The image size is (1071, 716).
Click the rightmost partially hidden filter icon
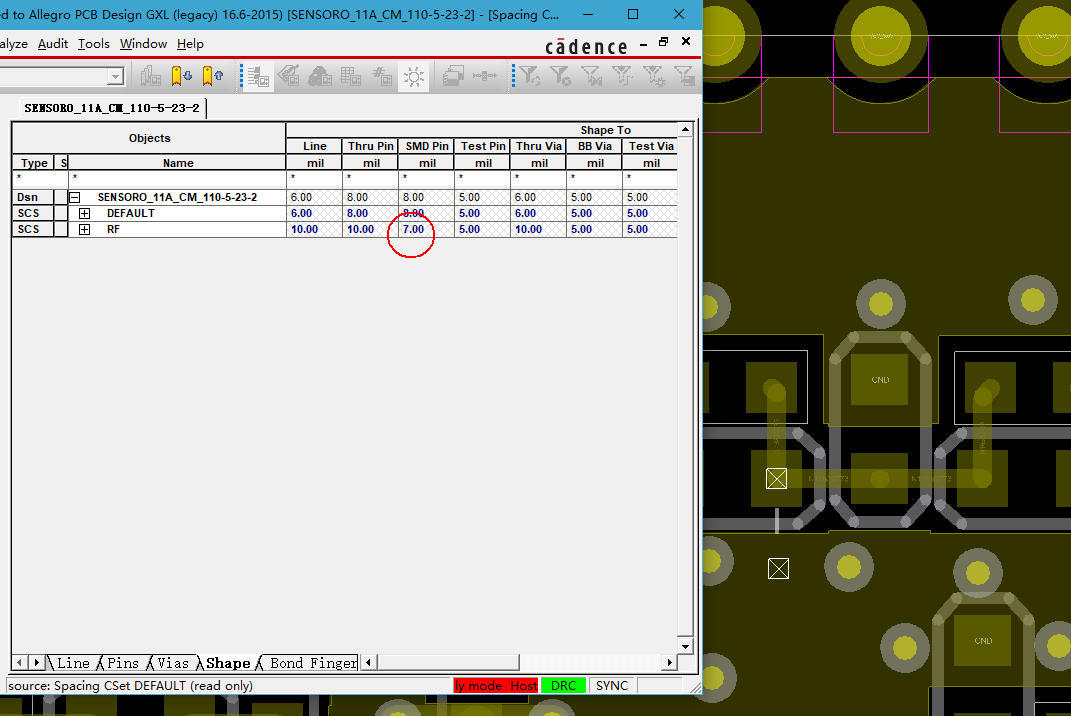(x=684, y=75)
